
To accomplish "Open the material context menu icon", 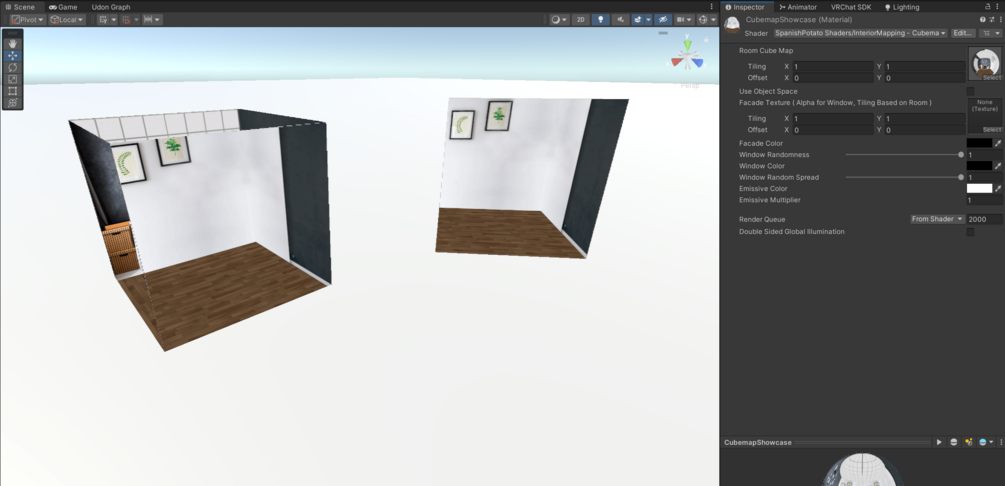I will click(999, 20).
